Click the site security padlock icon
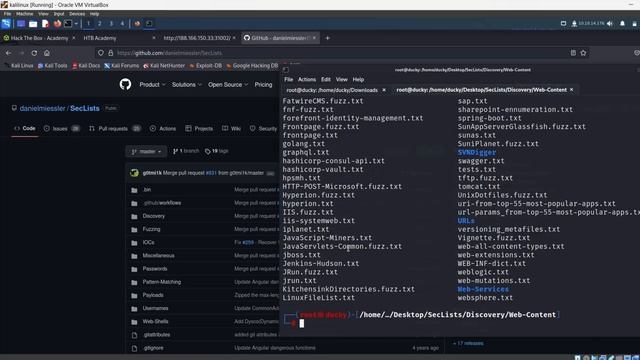This screenshot has width=640, height=360. click(x=111, y=53)
